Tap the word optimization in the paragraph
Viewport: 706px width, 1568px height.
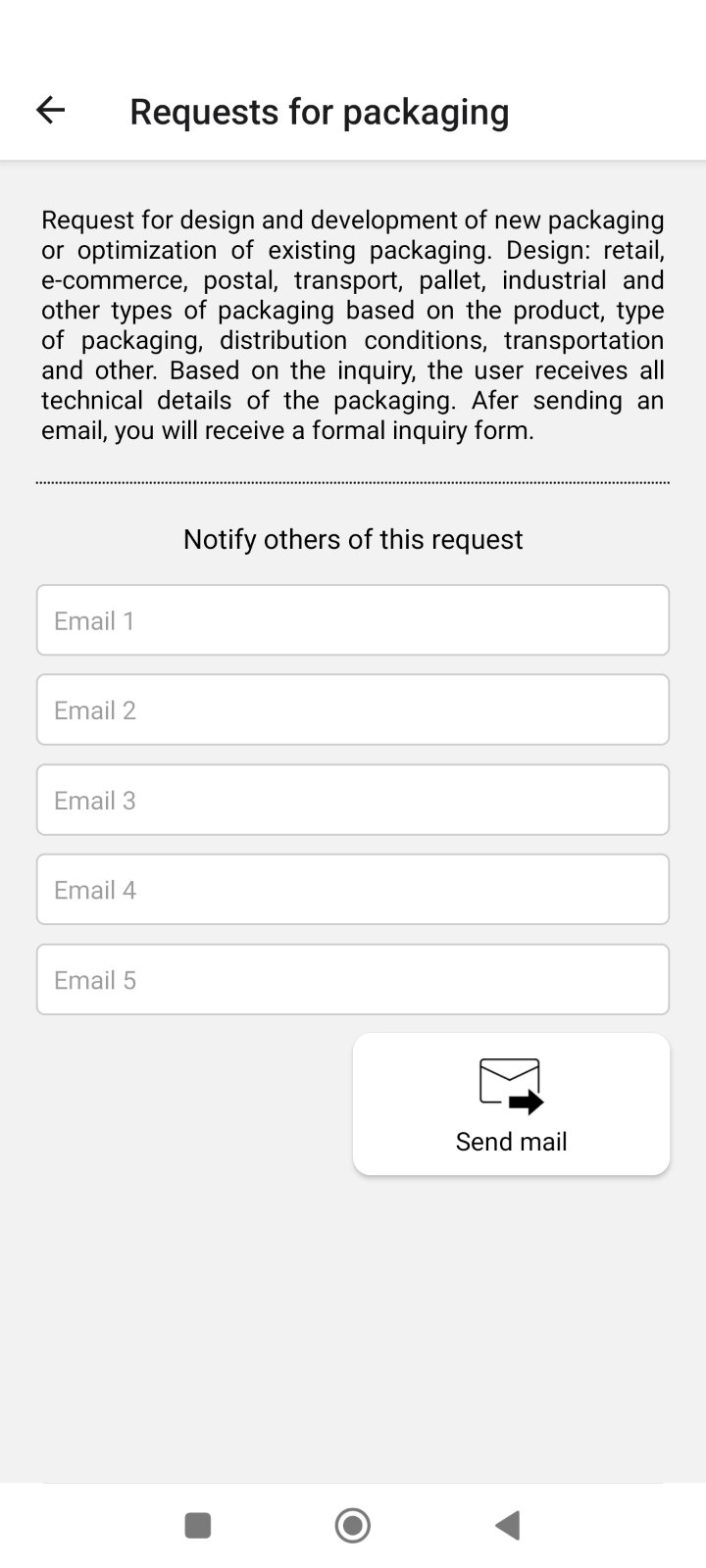click(x=147, y=250)
